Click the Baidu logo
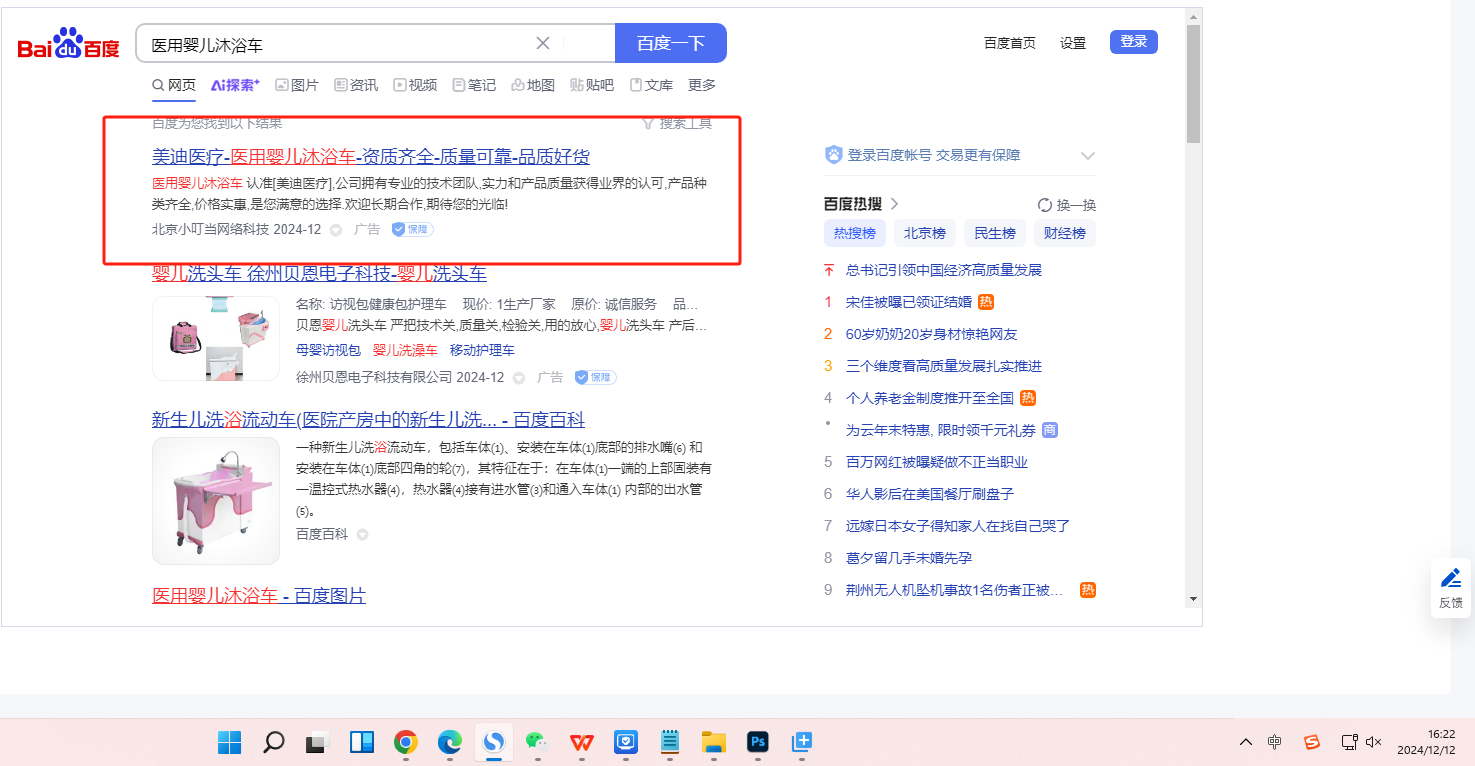The height and width of the screenshot is (766, 1475). 68,45
